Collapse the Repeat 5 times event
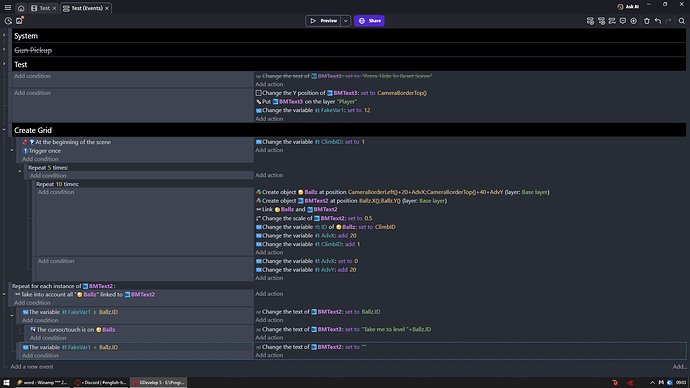Viewport: 690px width, 388px height. (20, 171)
